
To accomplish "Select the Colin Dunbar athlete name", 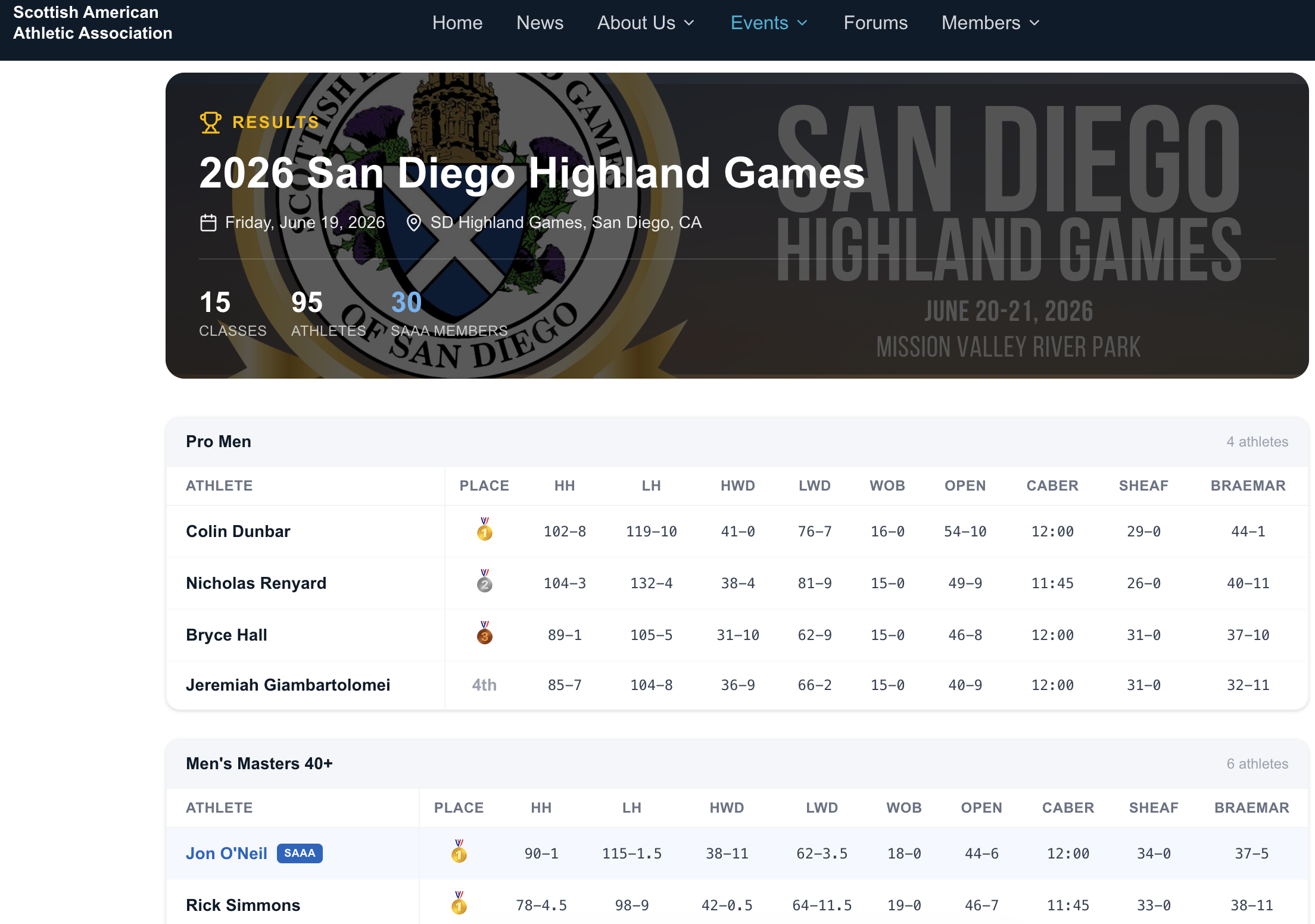I will click(x=238, y=531).
